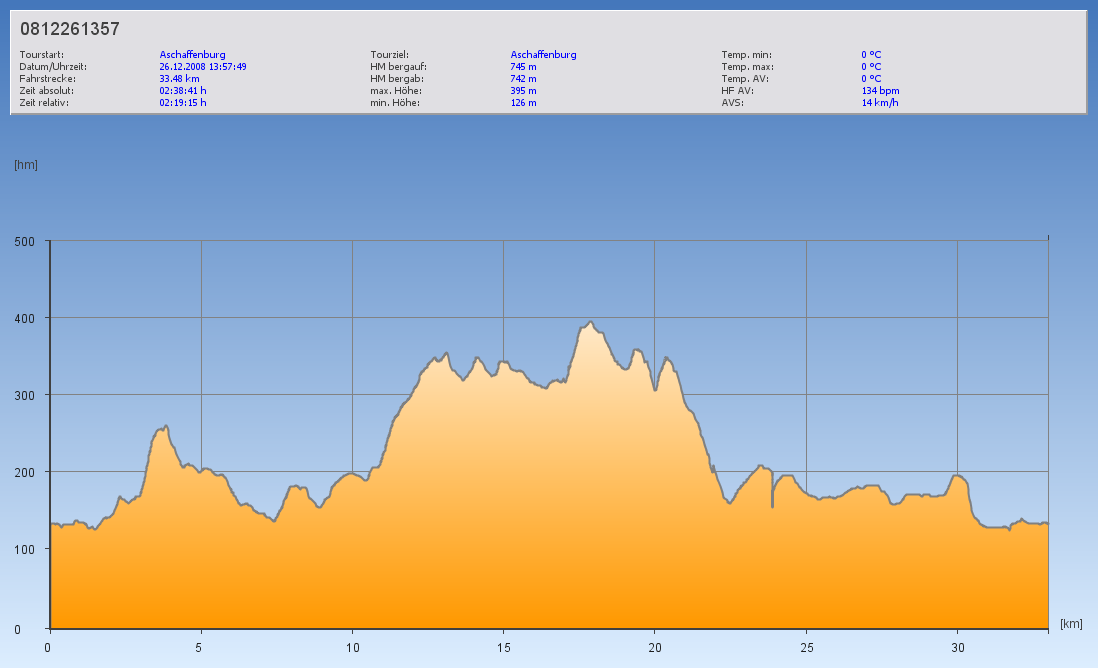
Task: Click the sharp dip near kilometer 24
Action: click(x=772, y=505)
